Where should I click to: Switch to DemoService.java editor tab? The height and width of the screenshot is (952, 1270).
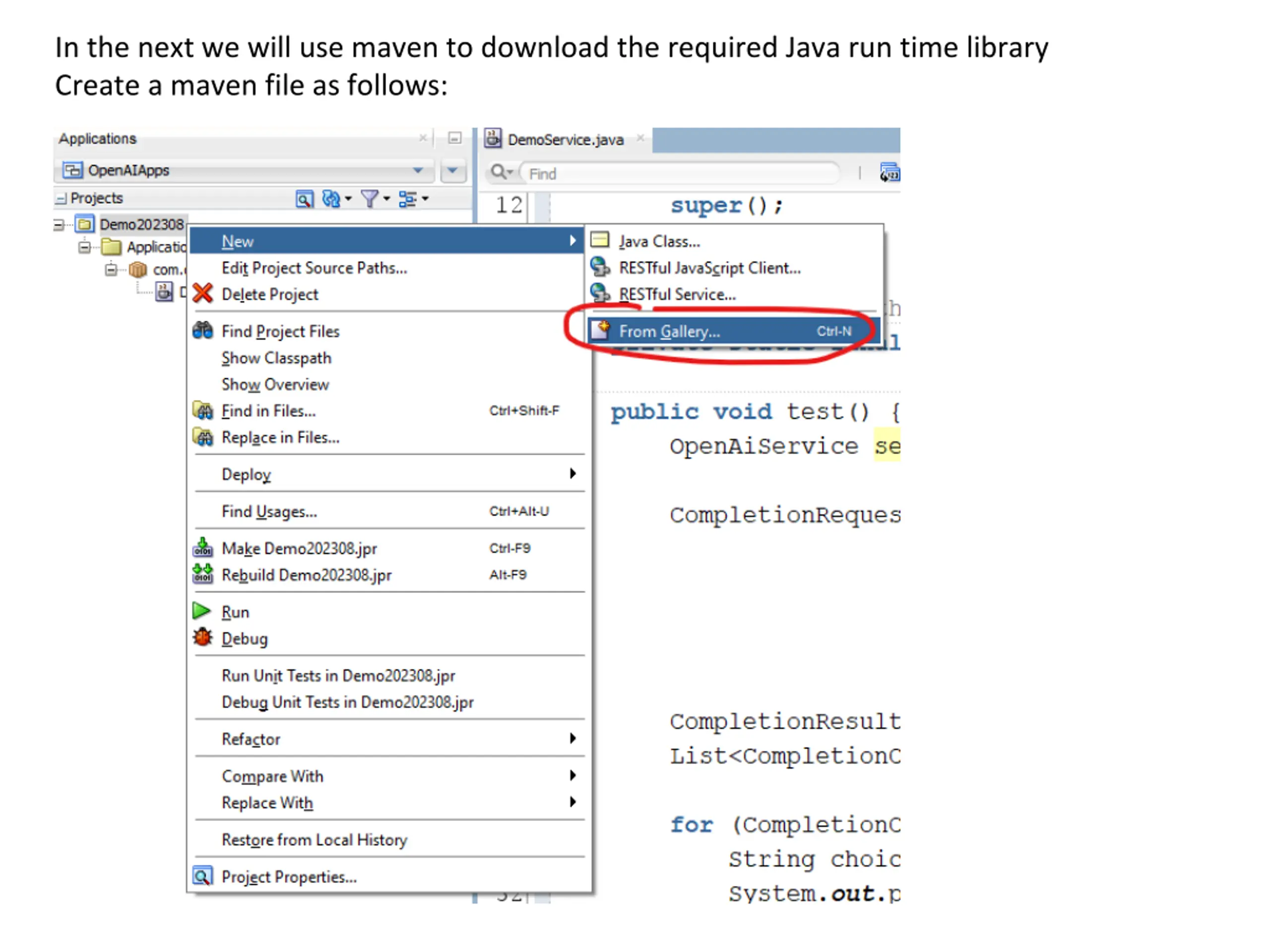click(x=565, y=139)
